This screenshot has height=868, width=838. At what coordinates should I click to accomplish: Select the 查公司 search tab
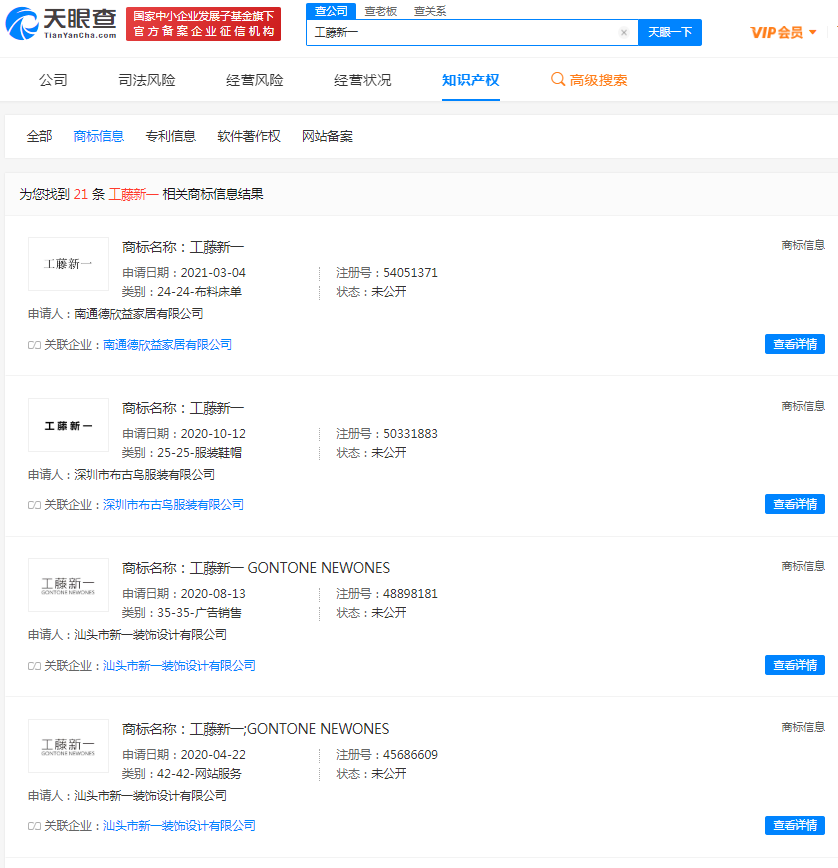pyautogui.click(x=331, y=11)
